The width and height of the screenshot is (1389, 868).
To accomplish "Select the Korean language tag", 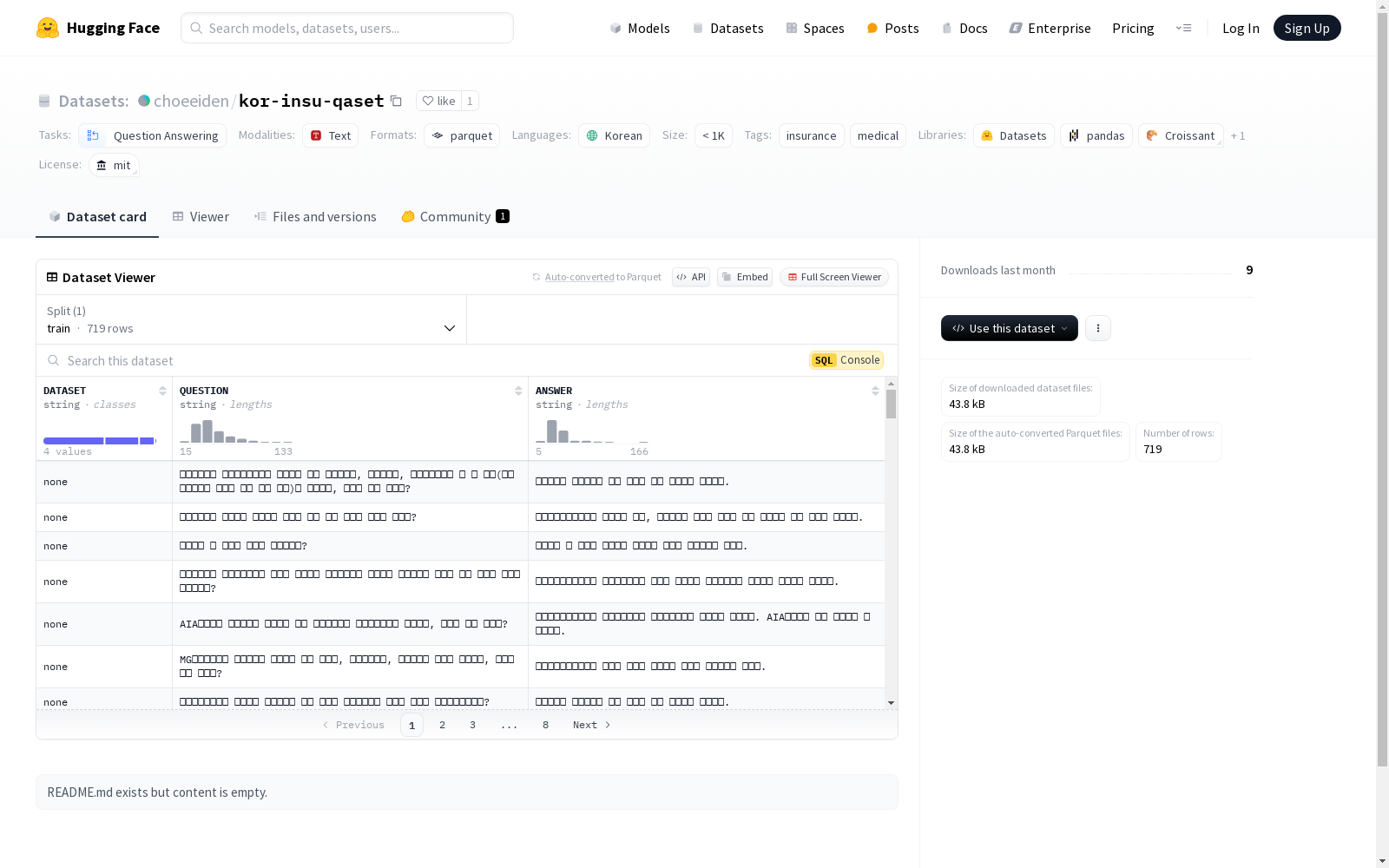I will pos(614,135).
